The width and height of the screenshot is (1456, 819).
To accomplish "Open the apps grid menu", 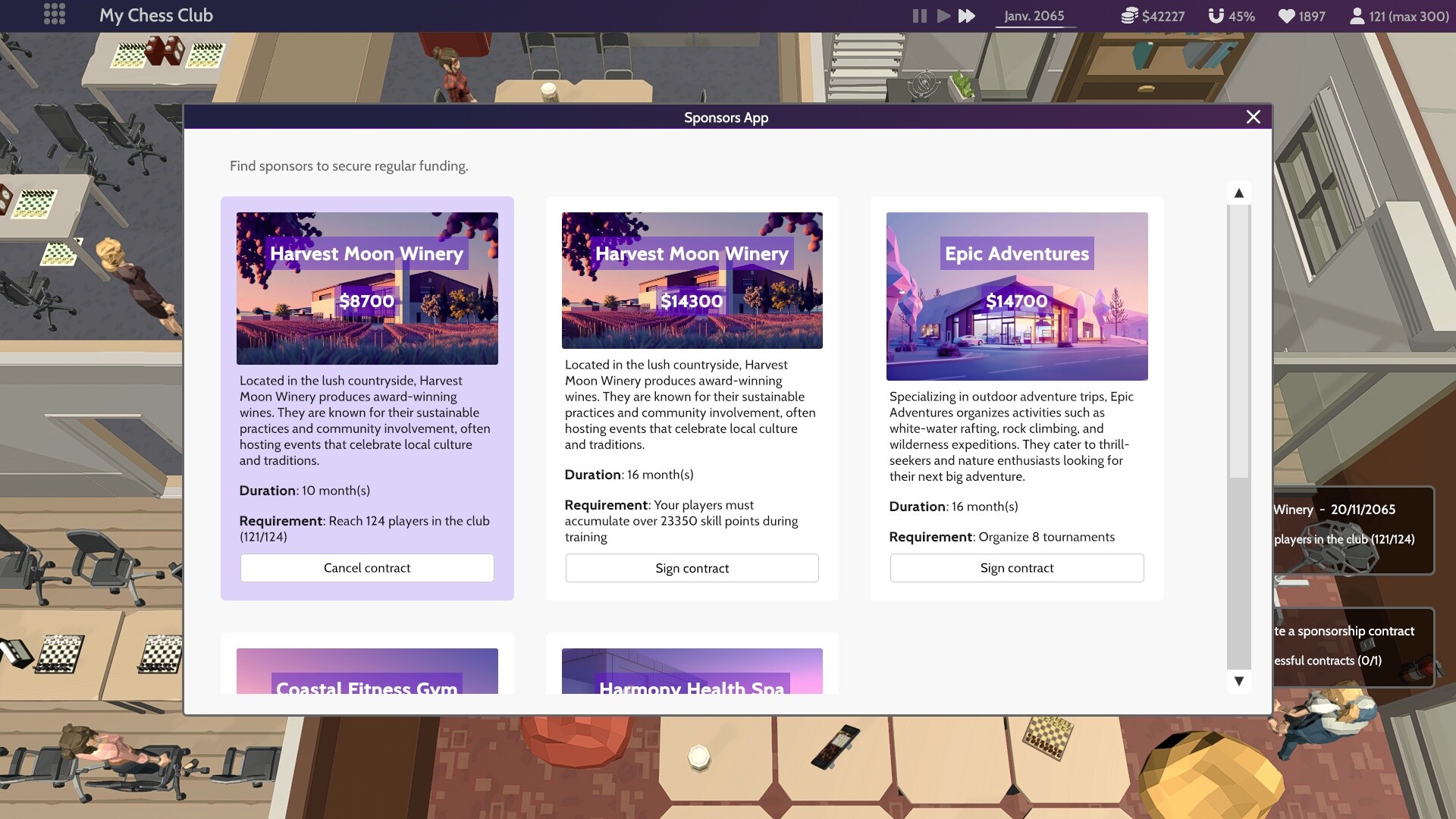I will coord(54,14).
